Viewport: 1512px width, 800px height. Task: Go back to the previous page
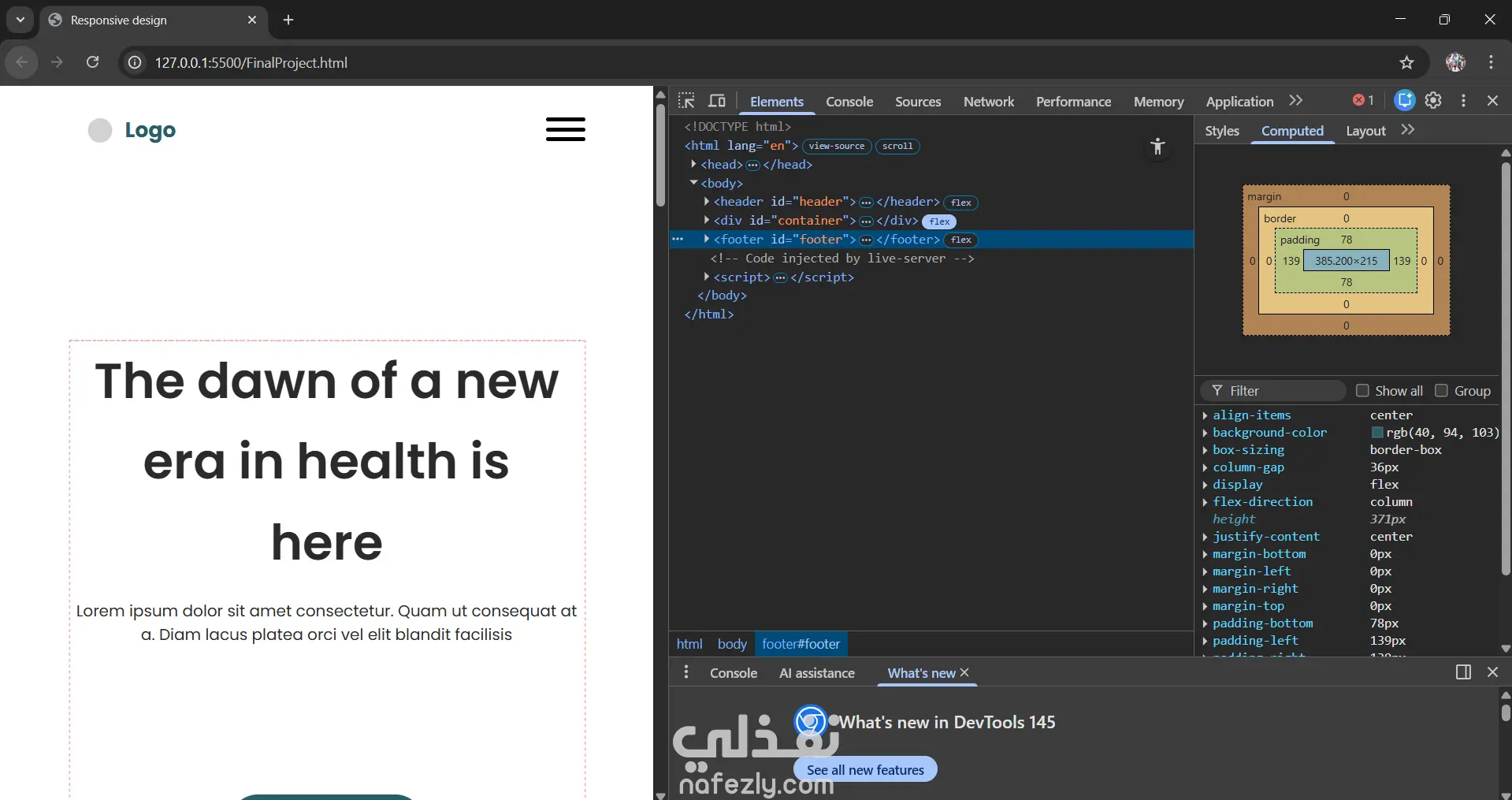pyautogui.click(x=22, y=62)
